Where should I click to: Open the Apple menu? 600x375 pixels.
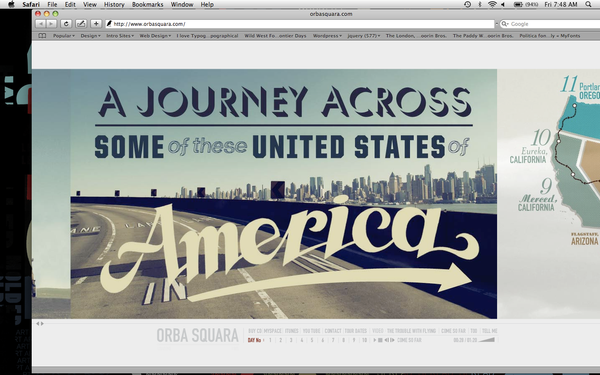[11, 4]
